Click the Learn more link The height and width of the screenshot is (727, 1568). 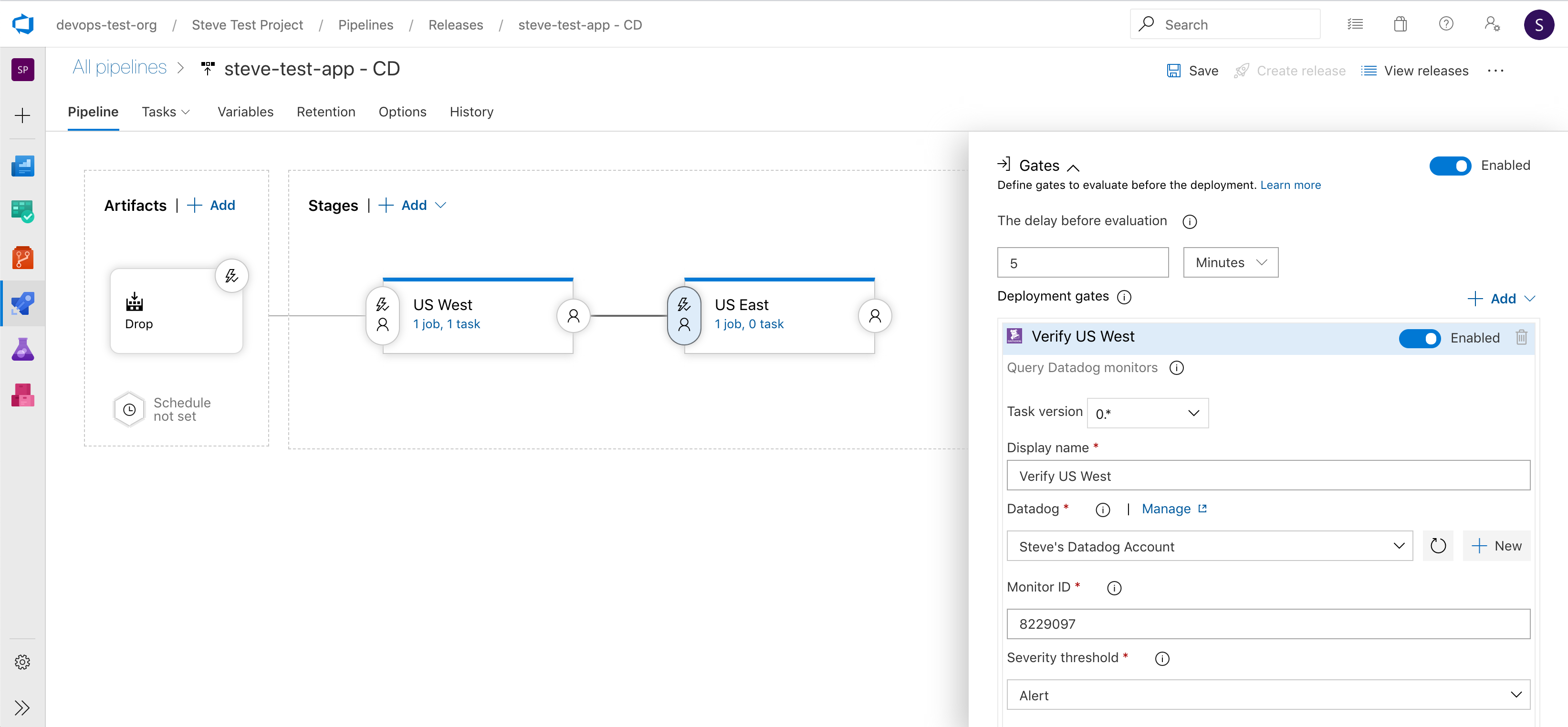pyautogui.click(x=1291, y=185)
